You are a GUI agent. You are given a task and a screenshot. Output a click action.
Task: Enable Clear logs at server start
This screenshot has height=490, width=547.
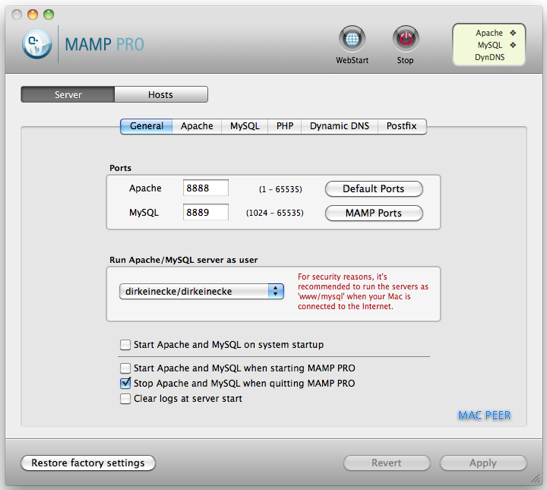tap(125, 398)
